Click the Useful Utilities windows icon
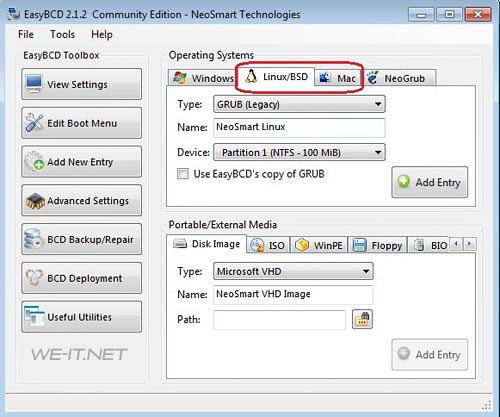The image size is (500, 417). pyautogui.click(x=34, y=317)
